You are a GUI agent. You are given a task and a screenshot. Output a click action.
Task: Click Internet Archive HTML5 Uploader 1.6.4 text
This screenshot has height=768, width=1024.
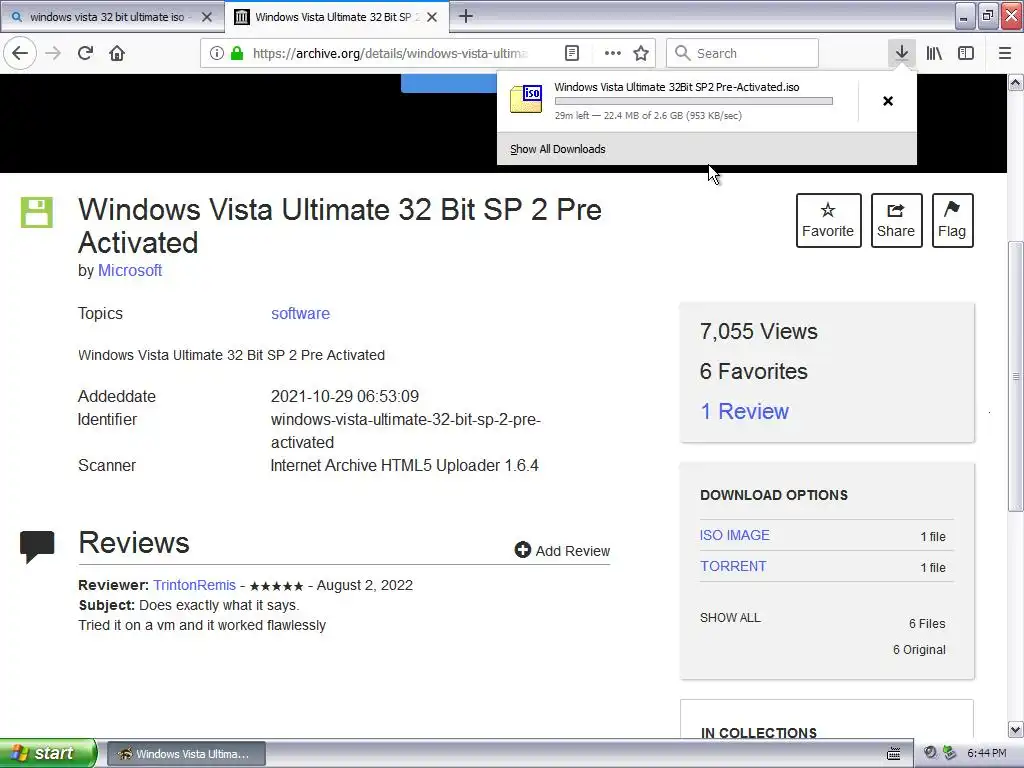pos(404,466)
